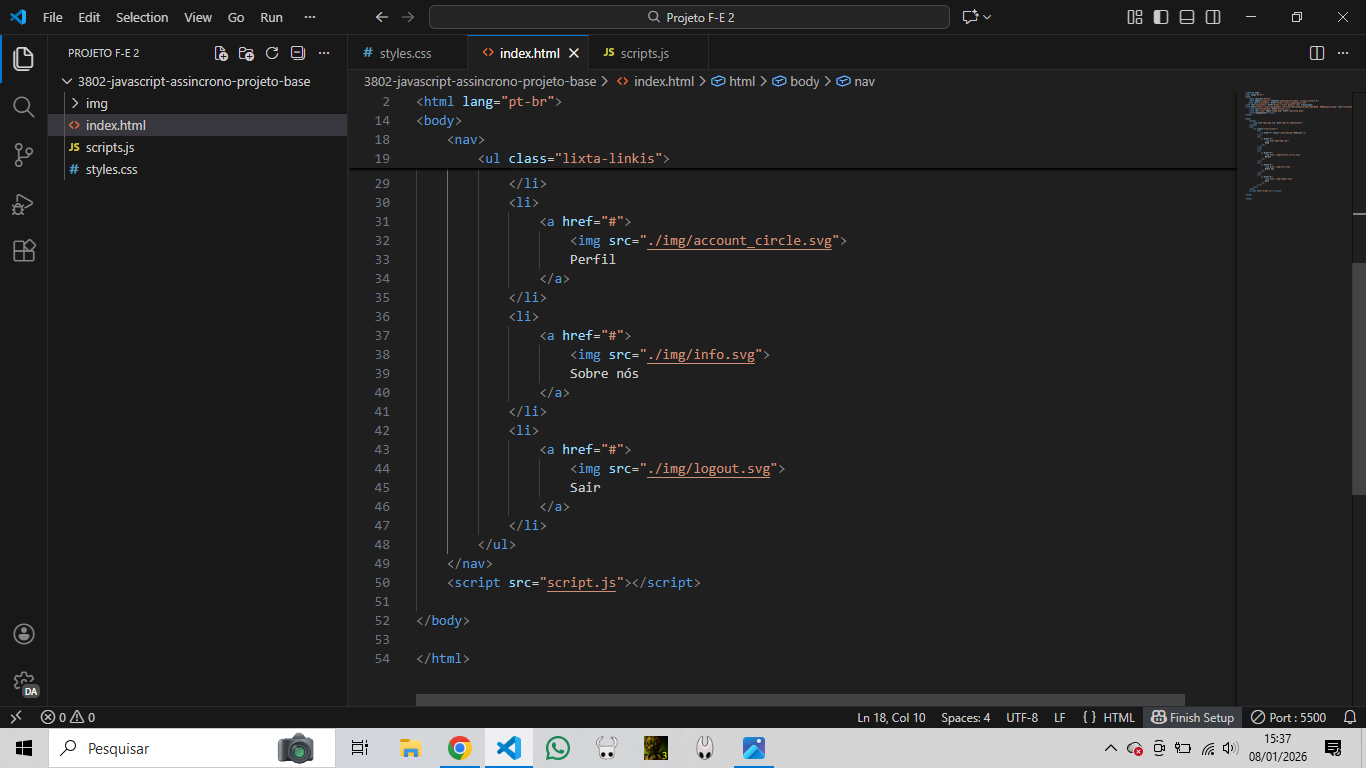
Task: Click the Projeto F-E 2 search box
Action: point(689,17)
